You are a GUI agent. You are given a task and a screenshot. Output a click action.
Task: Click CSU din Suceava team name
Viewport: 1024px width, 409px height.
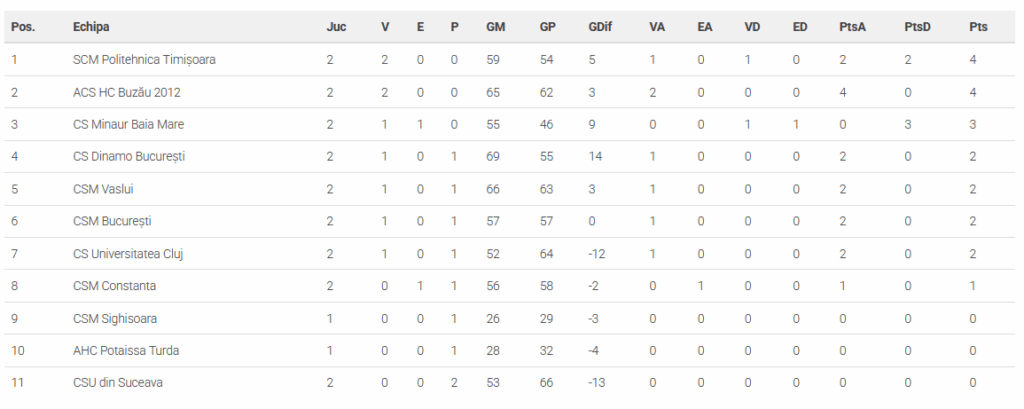118,383
